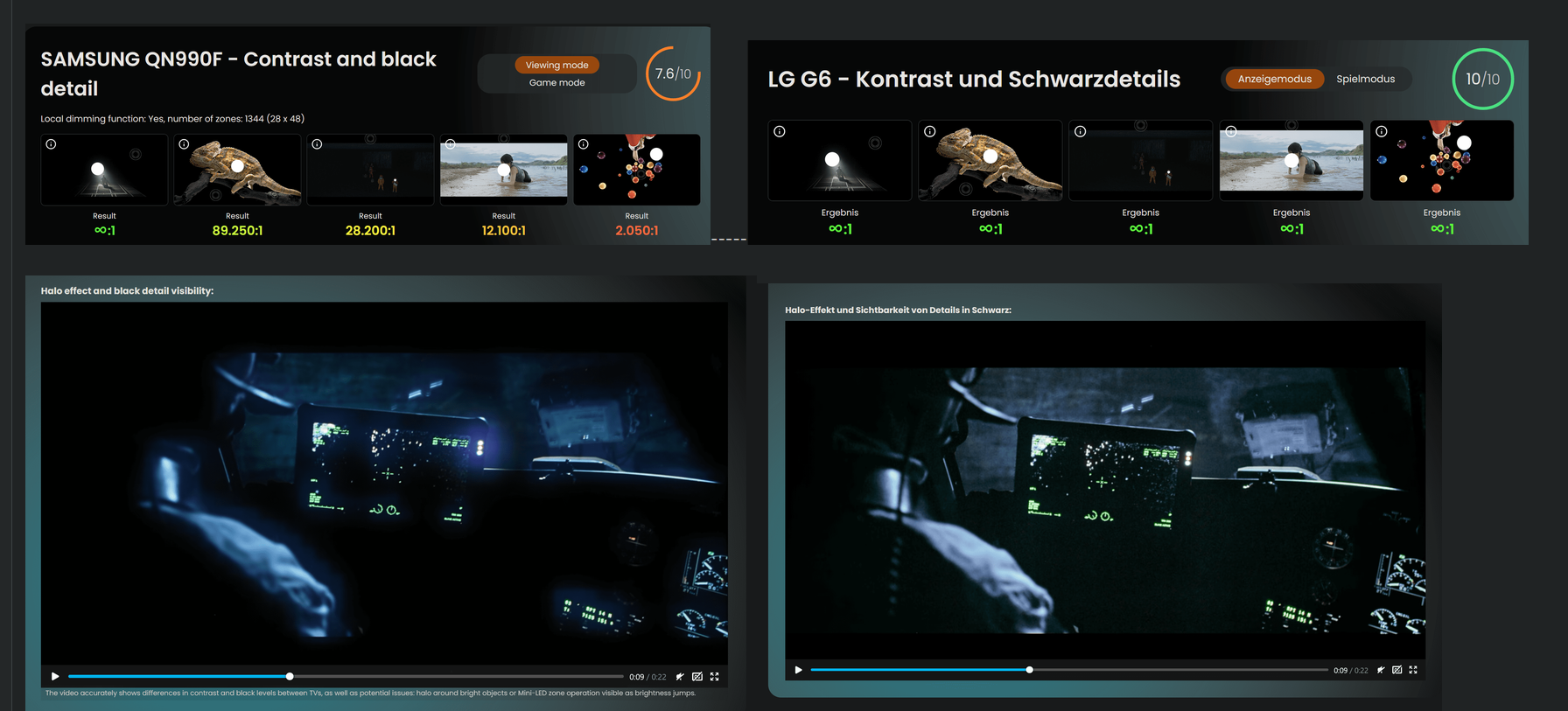
Task: Click the LG 10/10 score circle
Action: (1482, 79)
